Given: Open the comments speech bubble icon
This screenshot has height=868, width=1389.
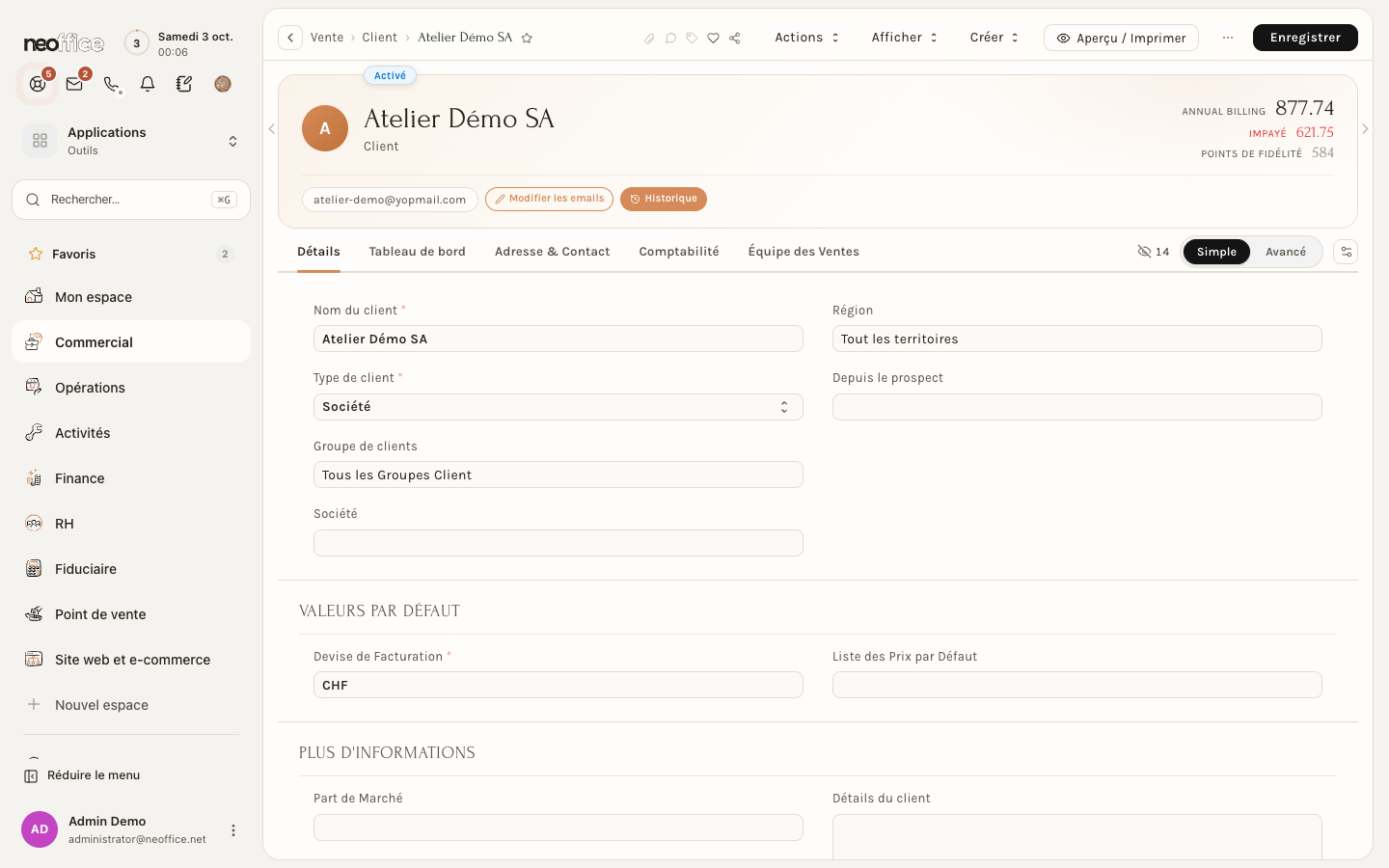Looking at the screenshot, I should tap(670, 39).
